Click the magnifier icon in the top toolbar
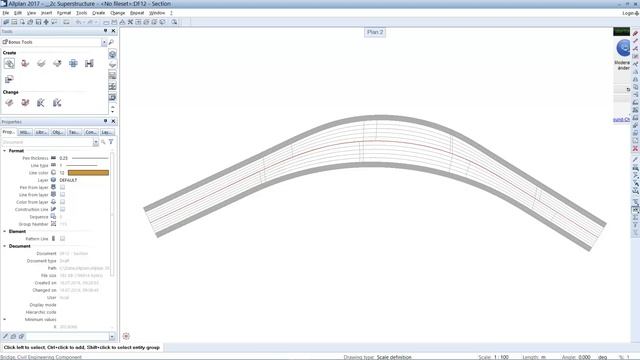The image size is (640, 360). pyautogui.click(x=174, y=22)
